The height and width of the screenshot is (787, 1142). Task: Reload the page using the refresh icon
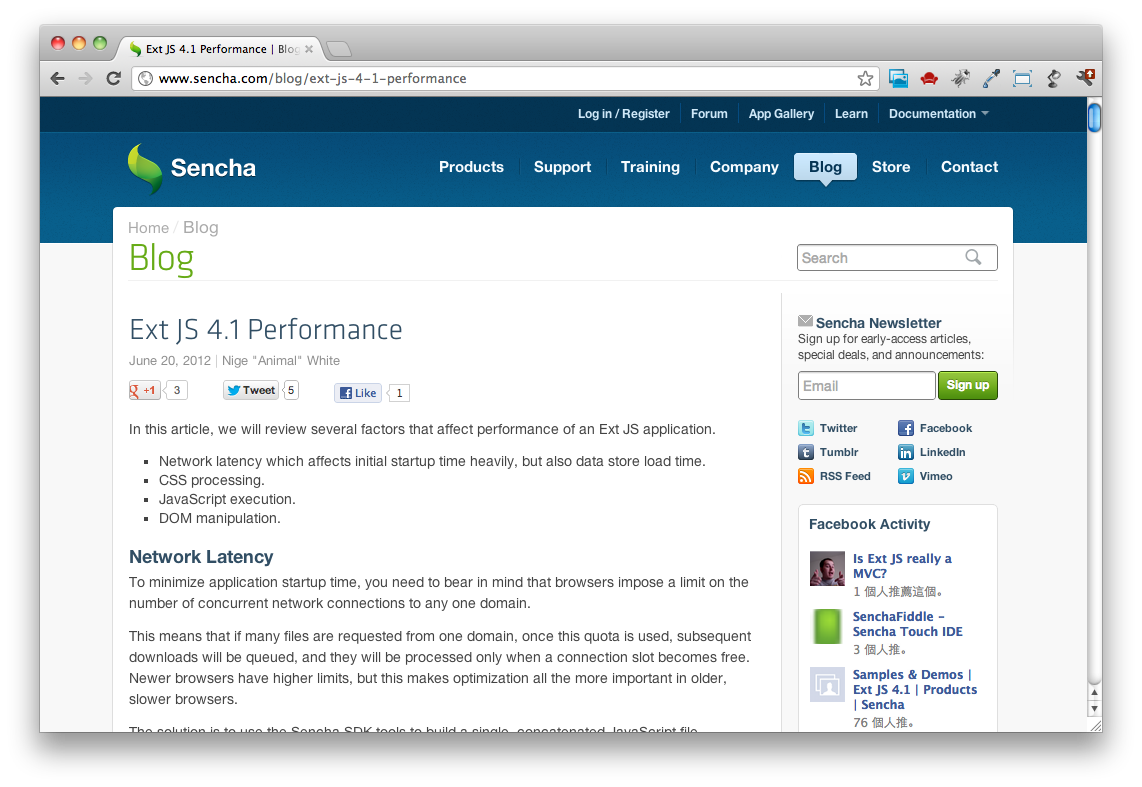click(x=112, y=77)
